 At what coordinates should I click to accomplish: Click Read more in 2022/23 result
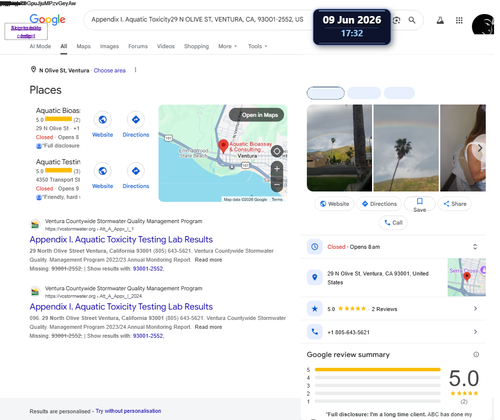(x=208, y=260)
